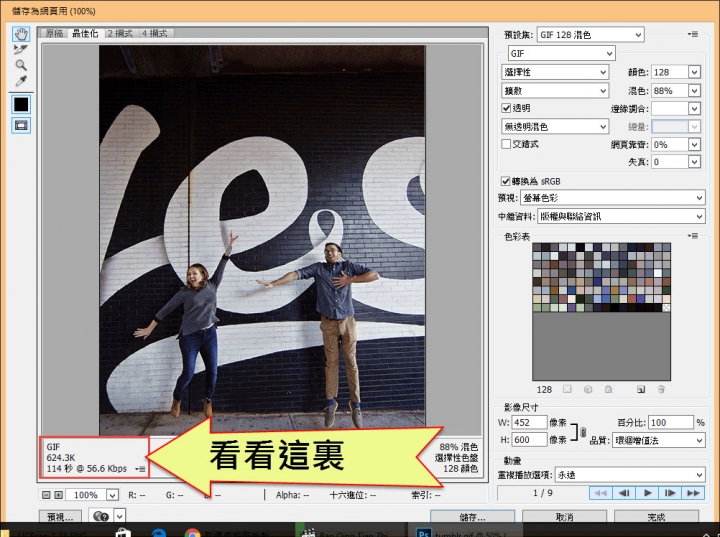Open the 網頁靠齊 0% dropdown arrow
This screenshot has height=537, width=720.
pyautogui.click(x=694, y=145)
